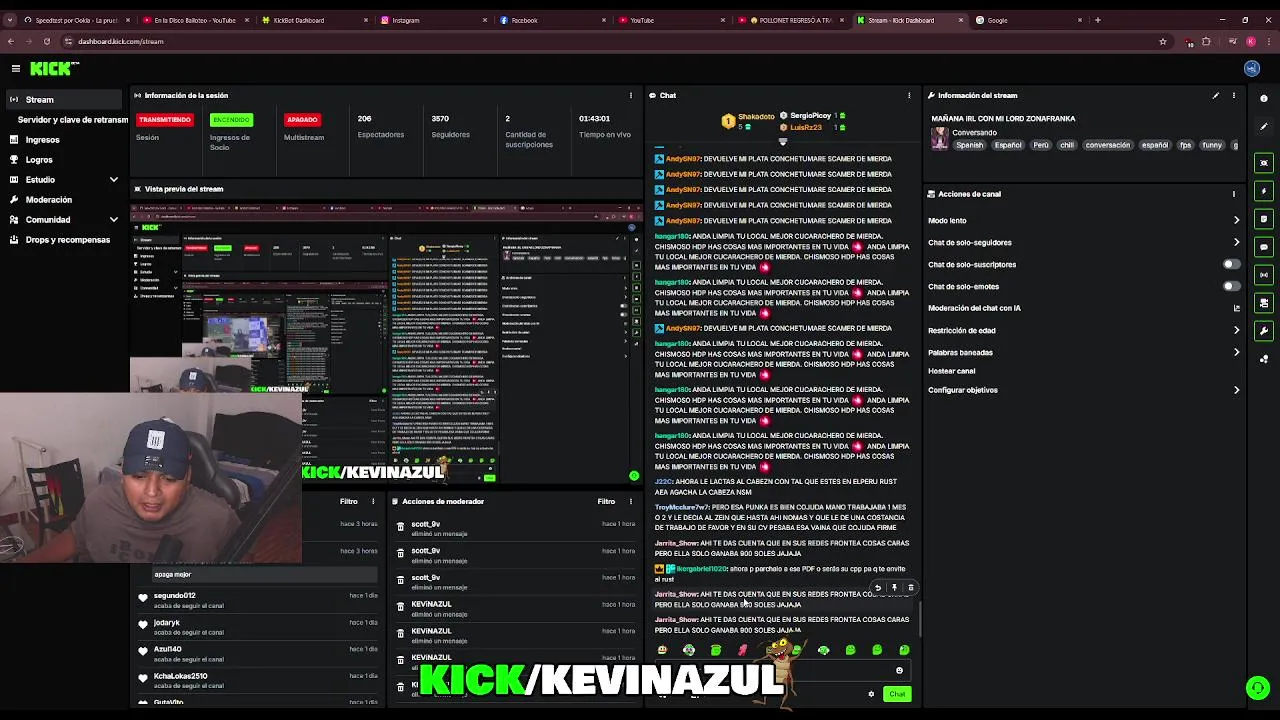1280x720 pixels.
Task: Expand Configurar objetivos settings
Action: coord(1236,390)
